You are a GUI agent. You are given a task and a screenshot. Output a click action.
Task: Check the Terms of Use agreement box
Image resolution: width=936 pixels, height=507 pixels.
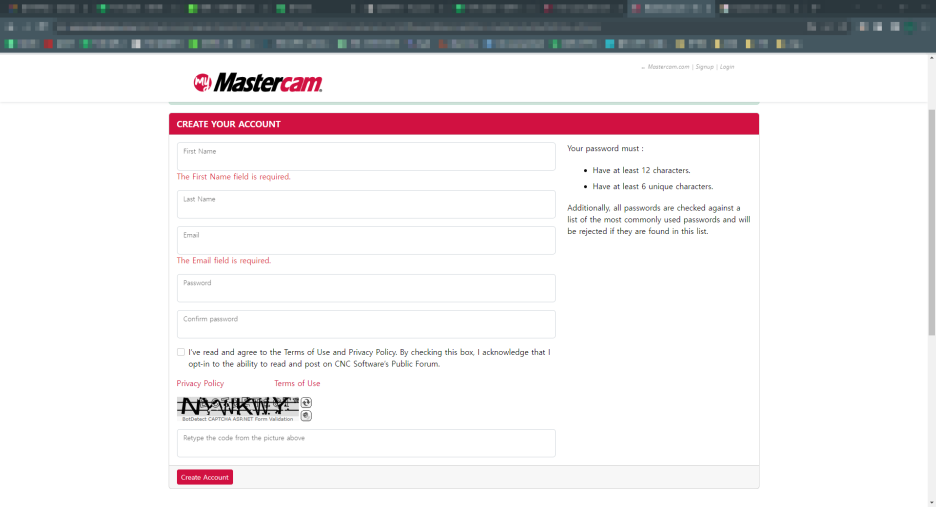click(x=181, y=352)
